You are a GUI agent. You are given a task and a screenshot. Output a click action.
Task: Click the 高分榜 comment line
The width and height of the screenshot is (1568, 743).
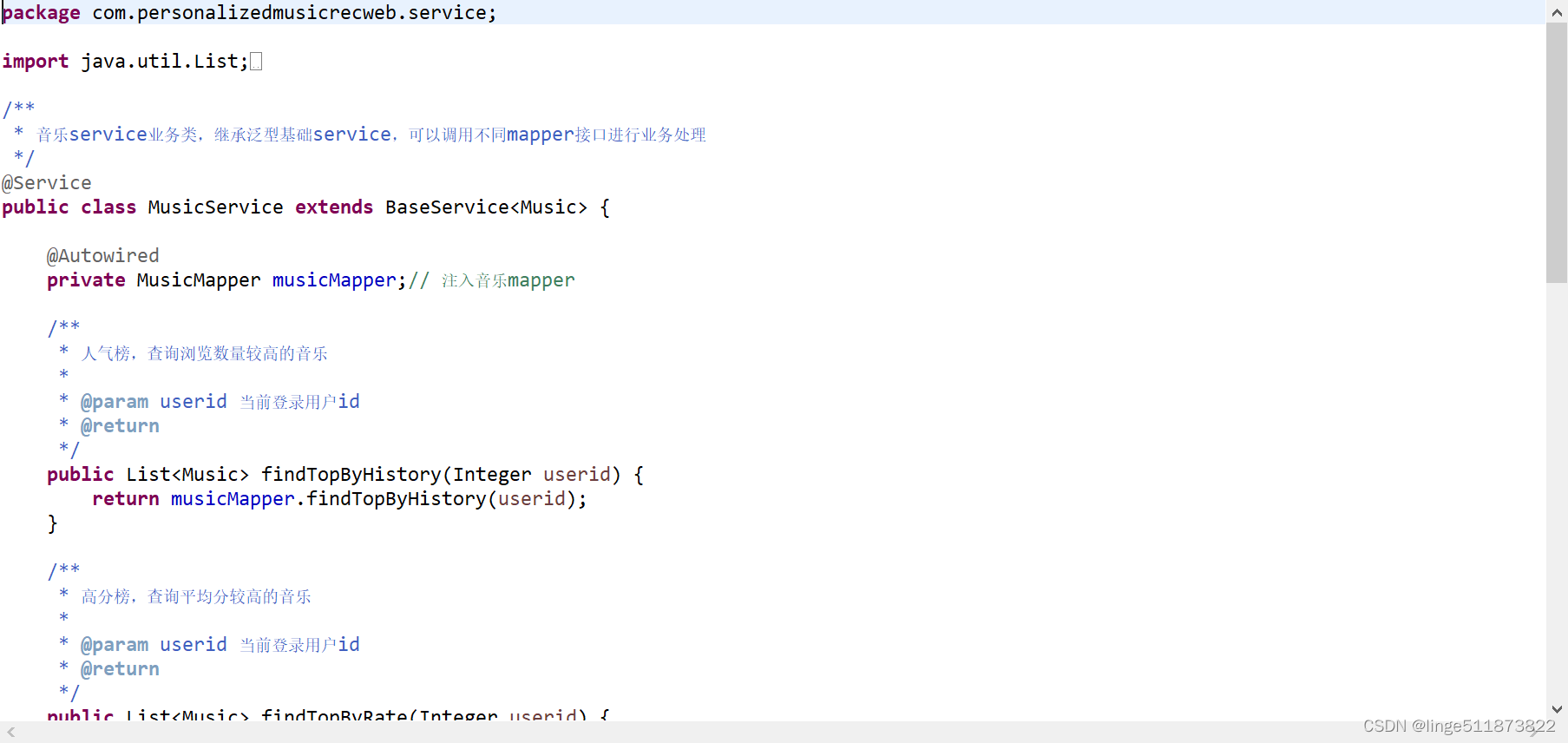196,596
